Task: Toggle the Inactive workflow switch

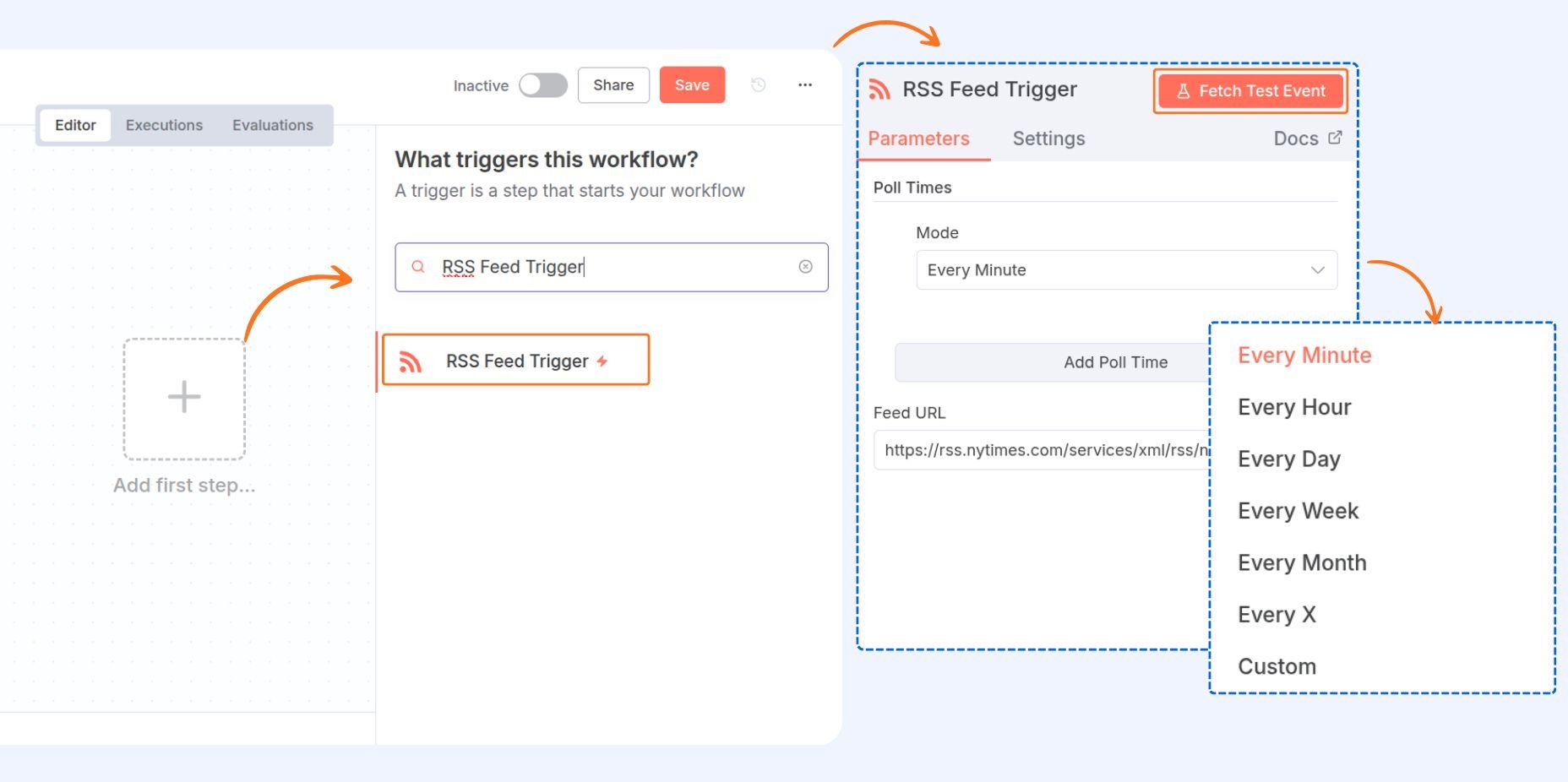Action: pyautogui.click(x=542, y=85)
